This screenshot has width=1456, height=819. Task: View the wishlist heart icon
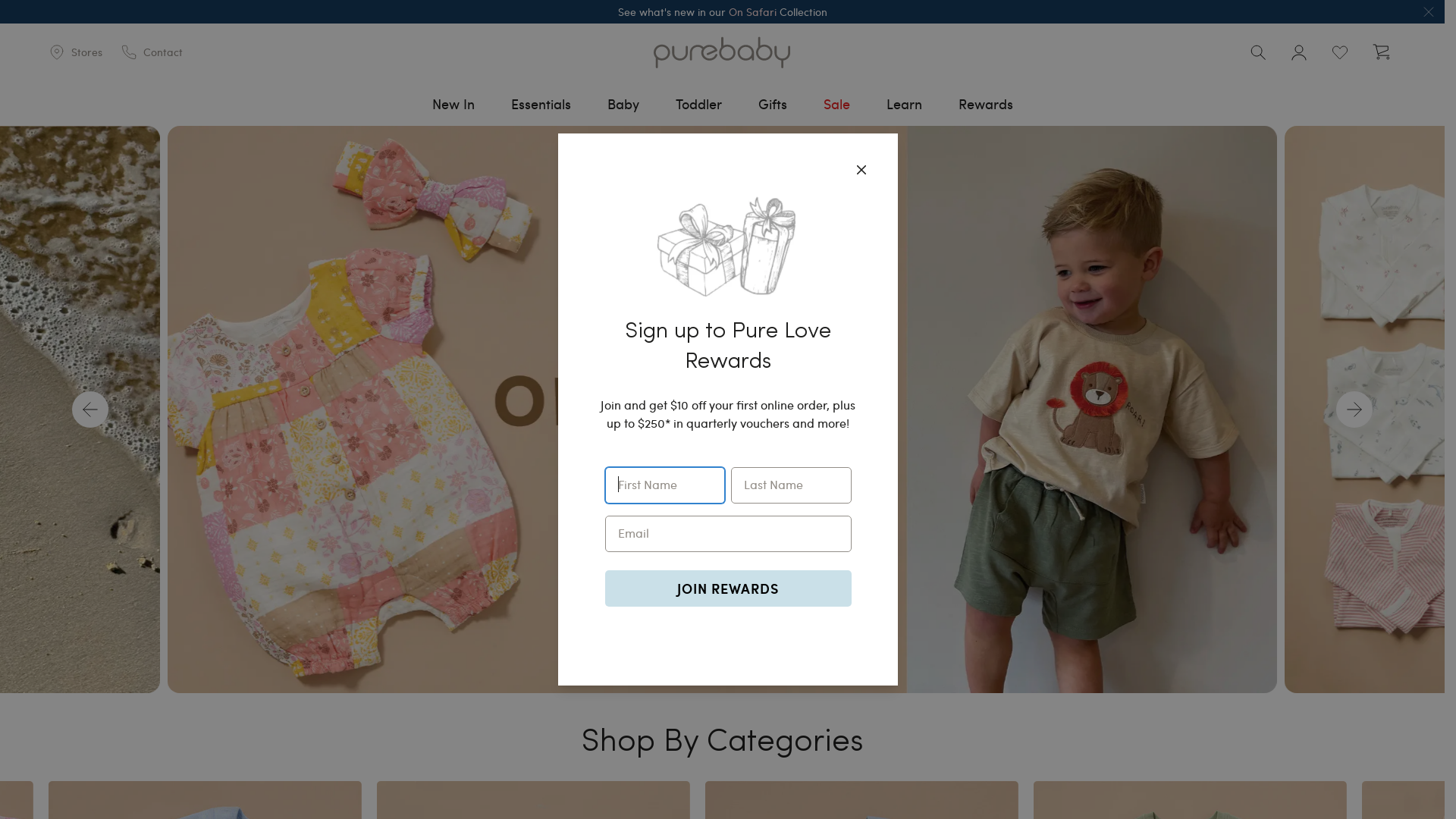tap(1340, 52)
